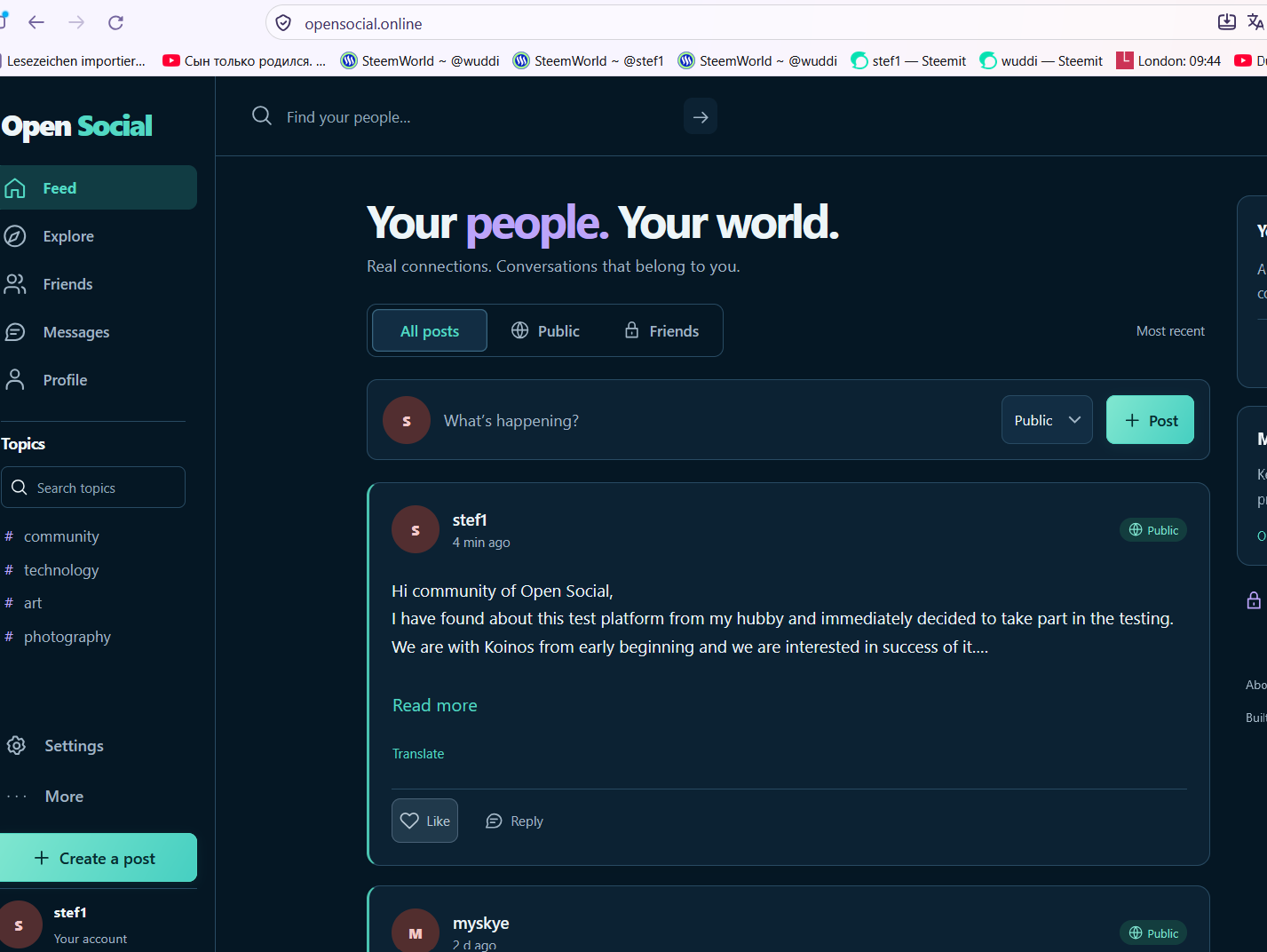Open the browser downloads icon

coord(1226,22)
